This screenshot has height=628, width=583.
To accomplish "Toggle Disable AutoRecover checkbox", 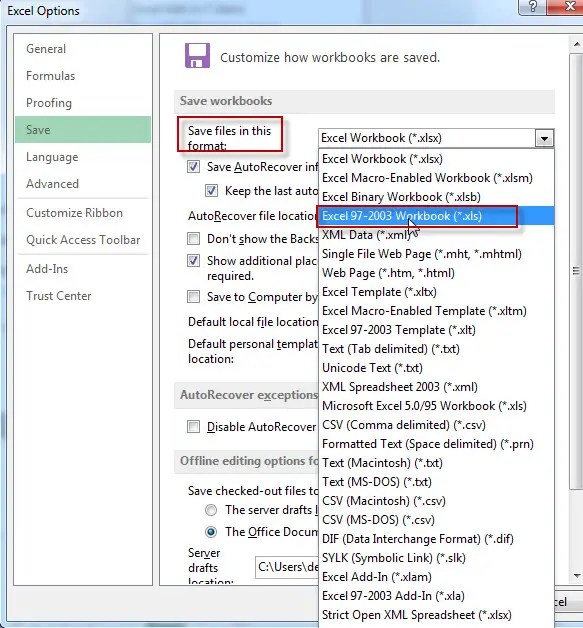I will (193, 427).
